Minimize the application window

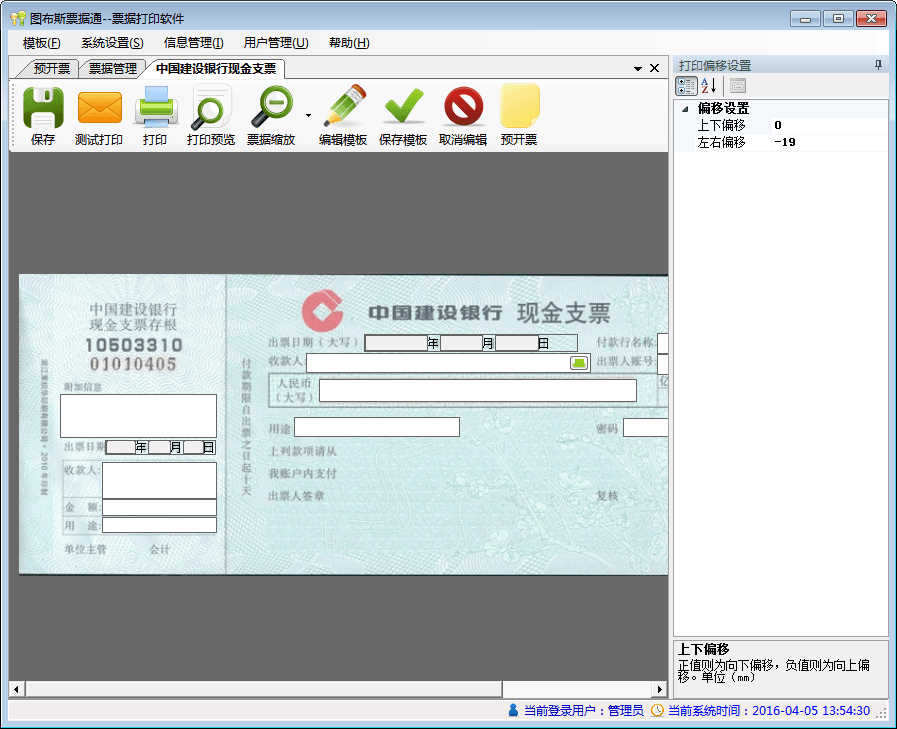[805, 19]
